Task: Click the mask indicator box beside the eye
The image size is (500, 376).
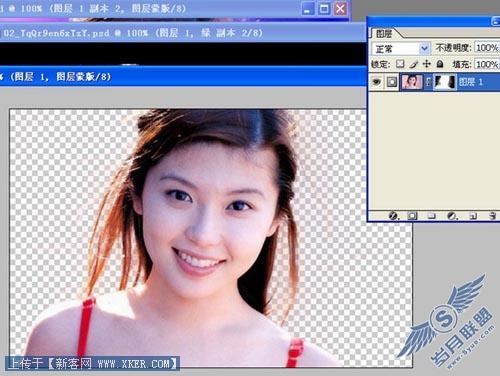Action: (392, 82)
